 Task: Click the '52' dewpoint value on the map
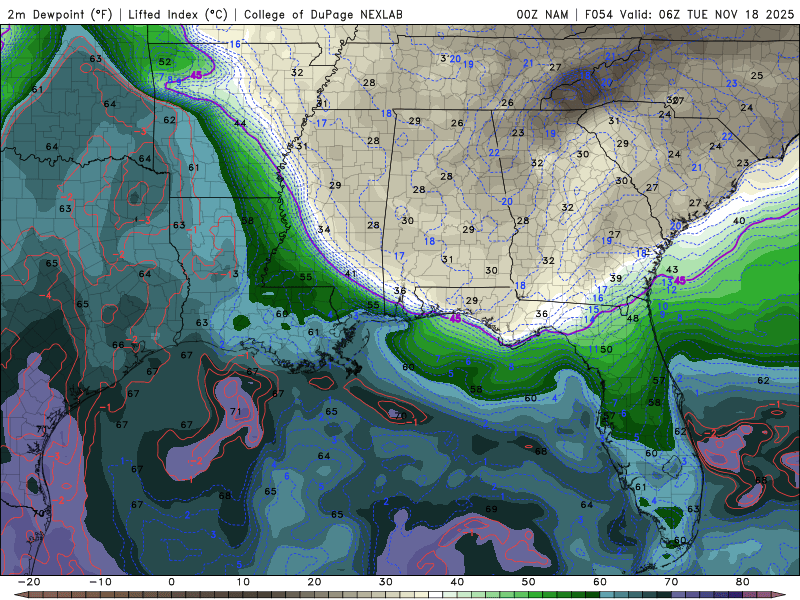coord(165,62)
